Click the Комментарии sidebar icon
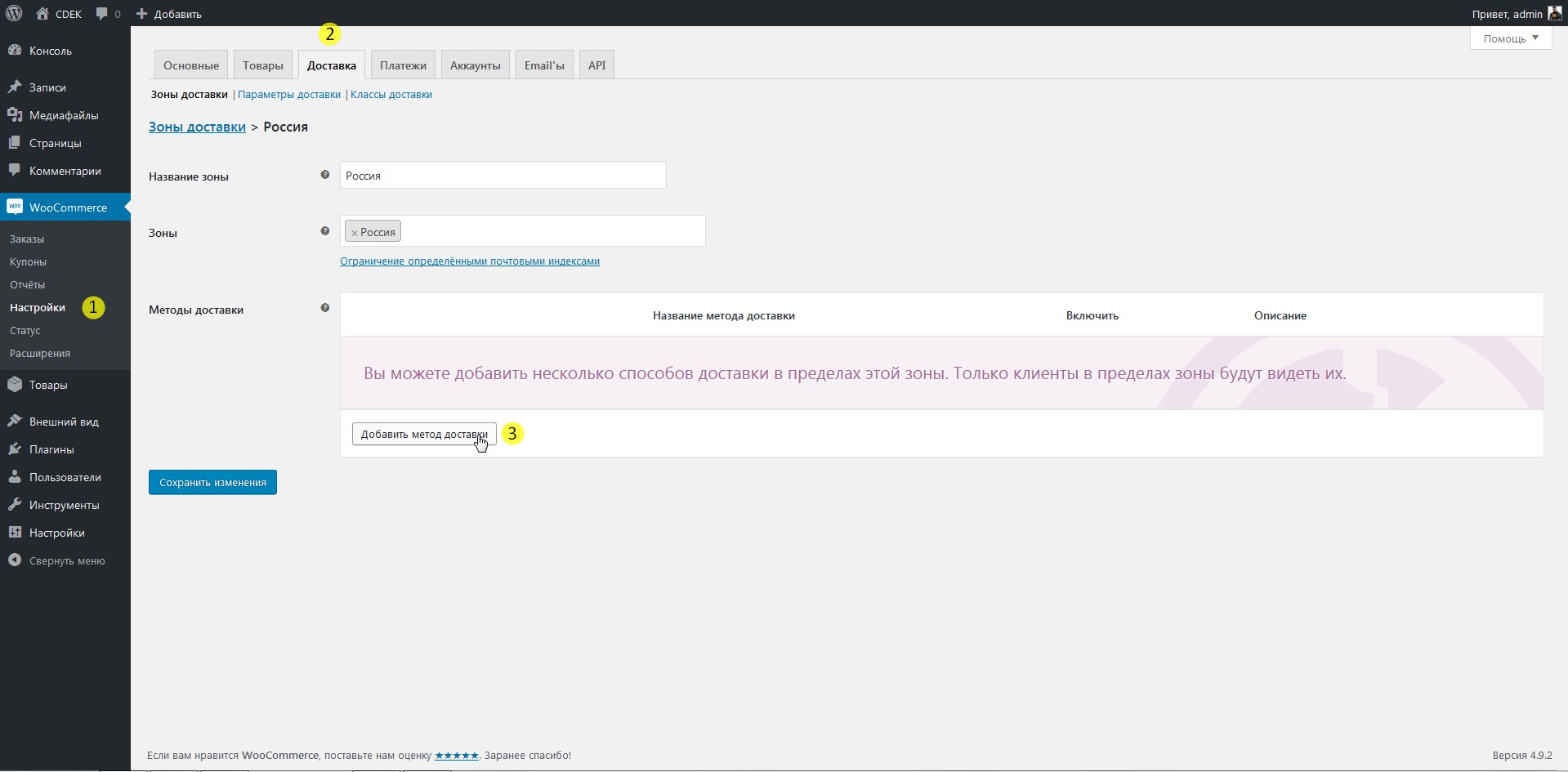The height and width of the screenshot is (772, 1568). (15, 170)
